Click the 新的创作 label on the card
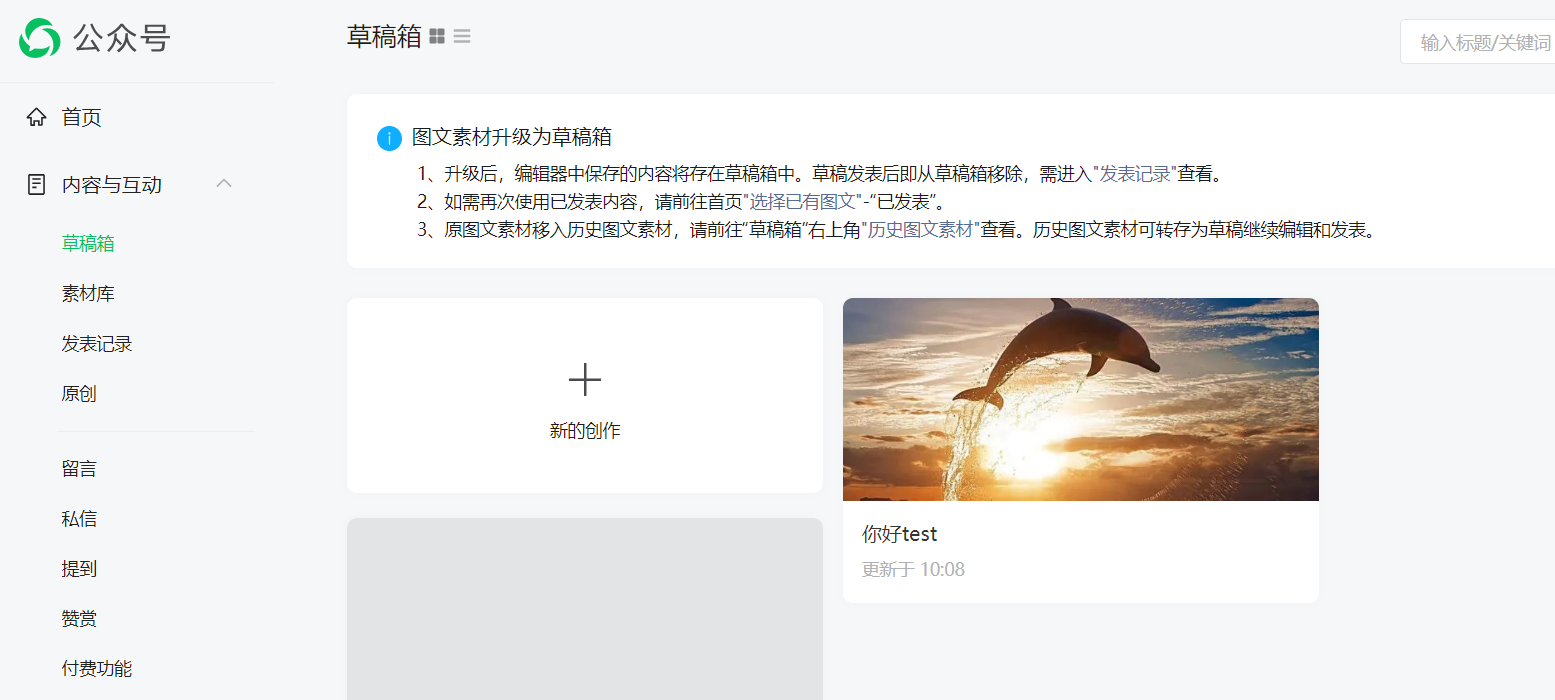The height and width of the screenshot is (700, 1555). coord(585,431)
